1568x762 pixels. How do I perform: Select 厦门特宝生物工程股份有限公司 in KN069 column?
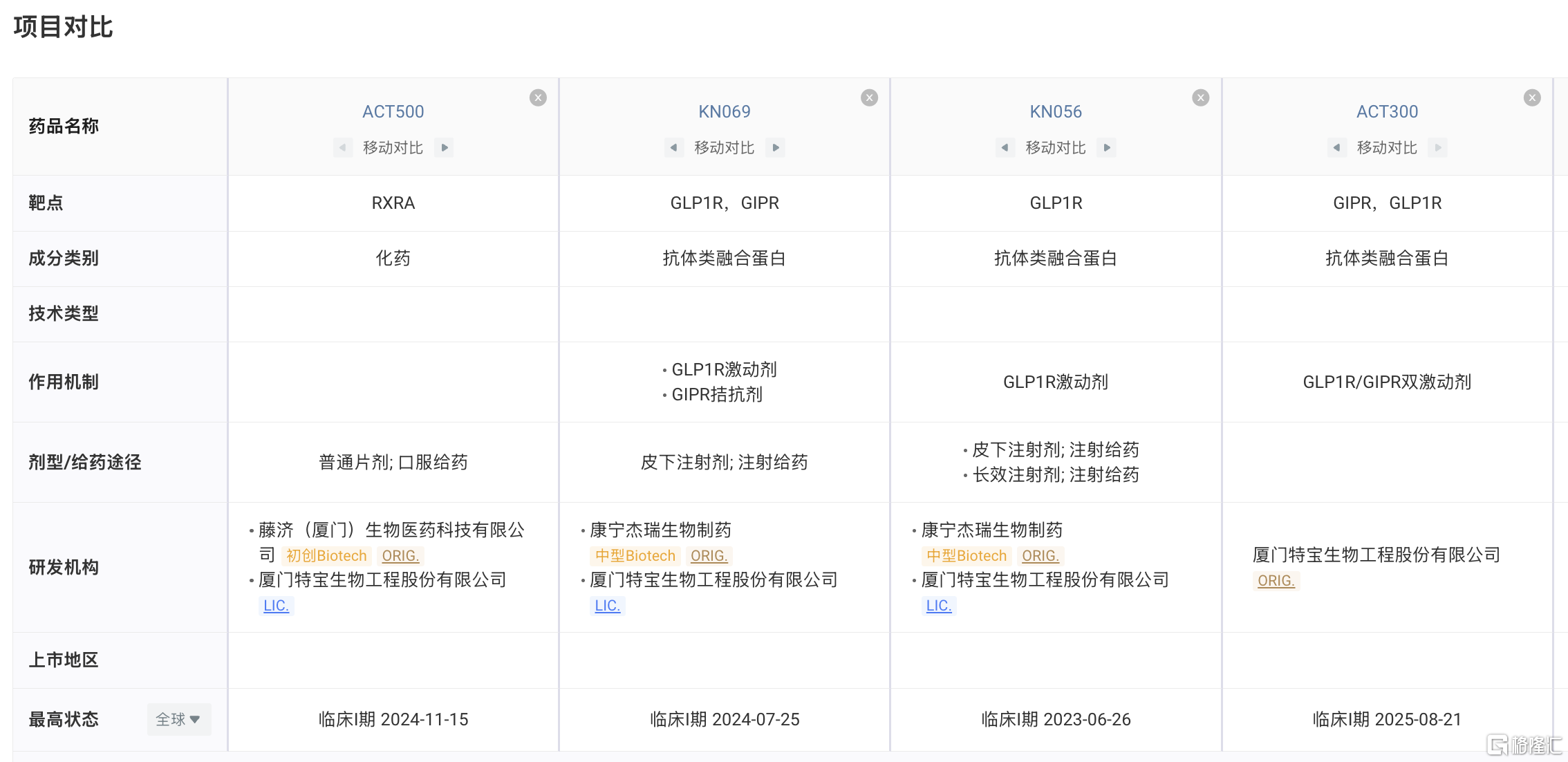point(713,579)
